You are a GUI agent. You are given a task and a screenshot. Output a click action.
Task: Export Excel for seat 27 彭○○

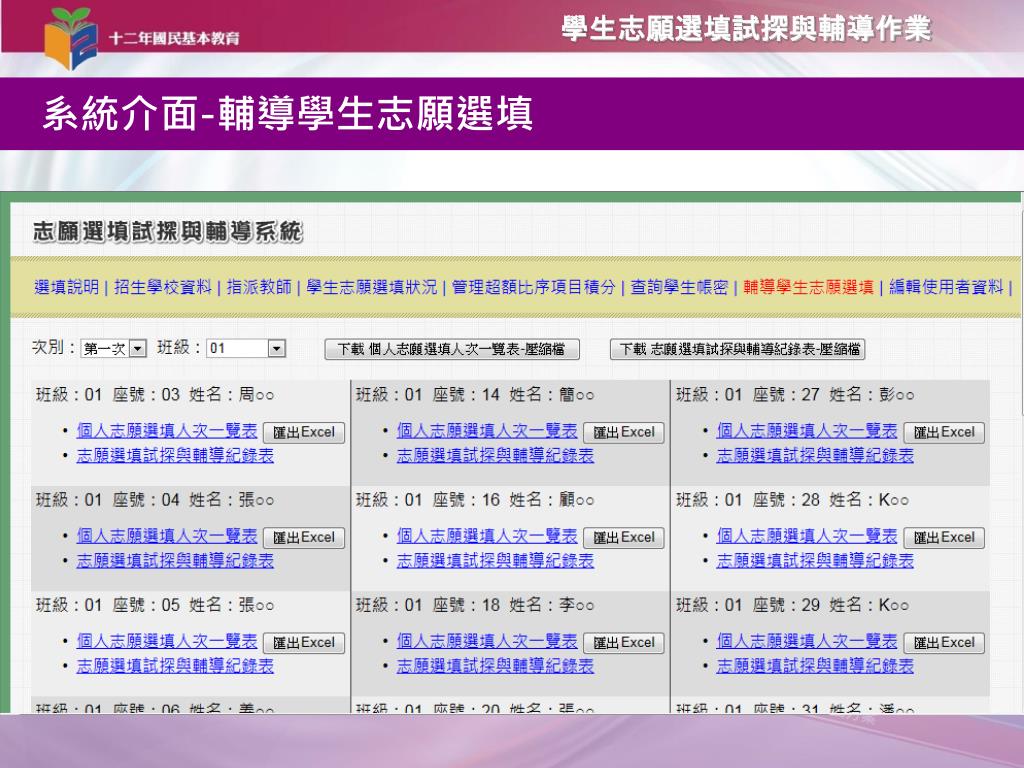pos(944,432)
